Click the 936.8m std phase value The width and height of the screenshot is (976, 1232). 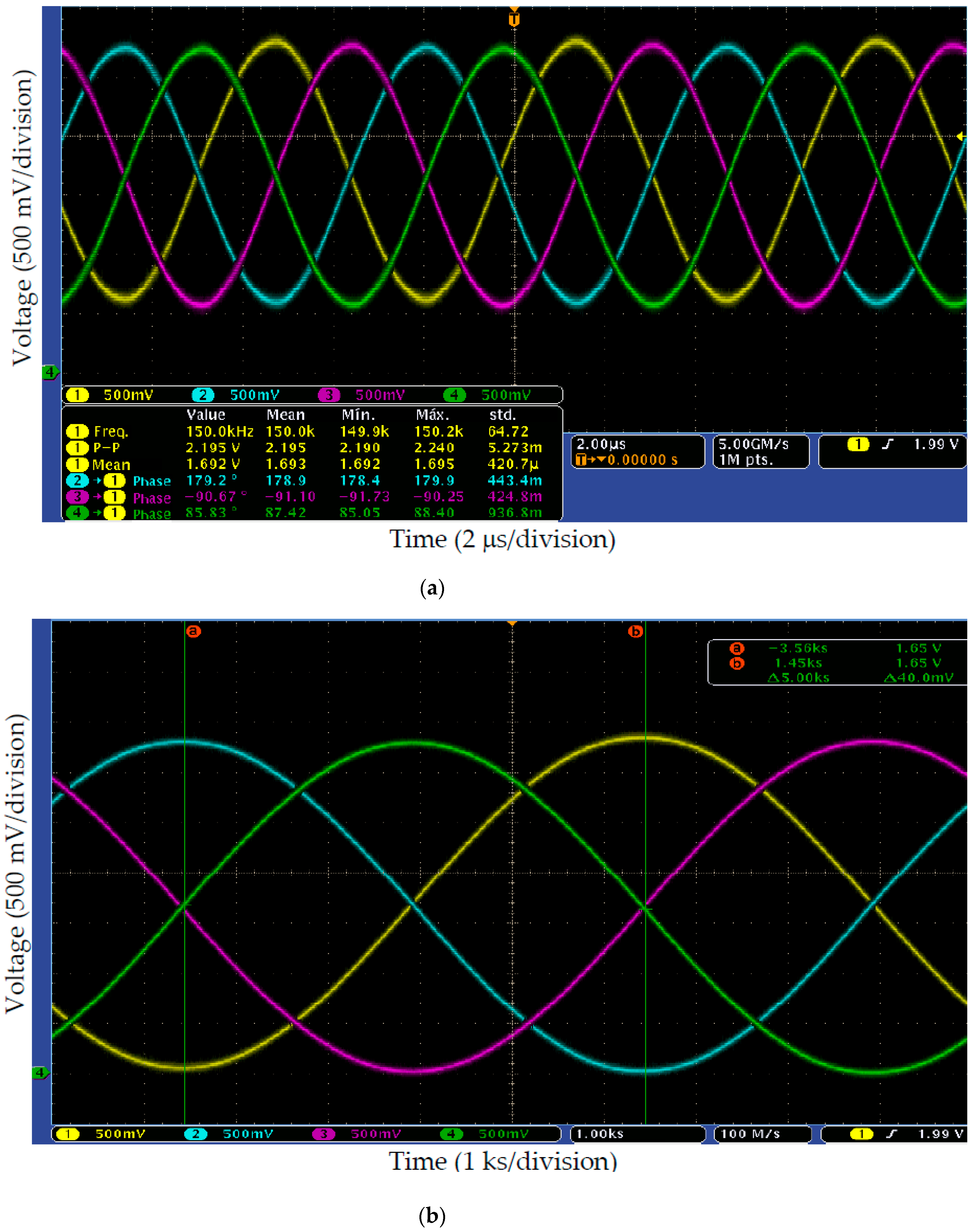coord(515,513)
